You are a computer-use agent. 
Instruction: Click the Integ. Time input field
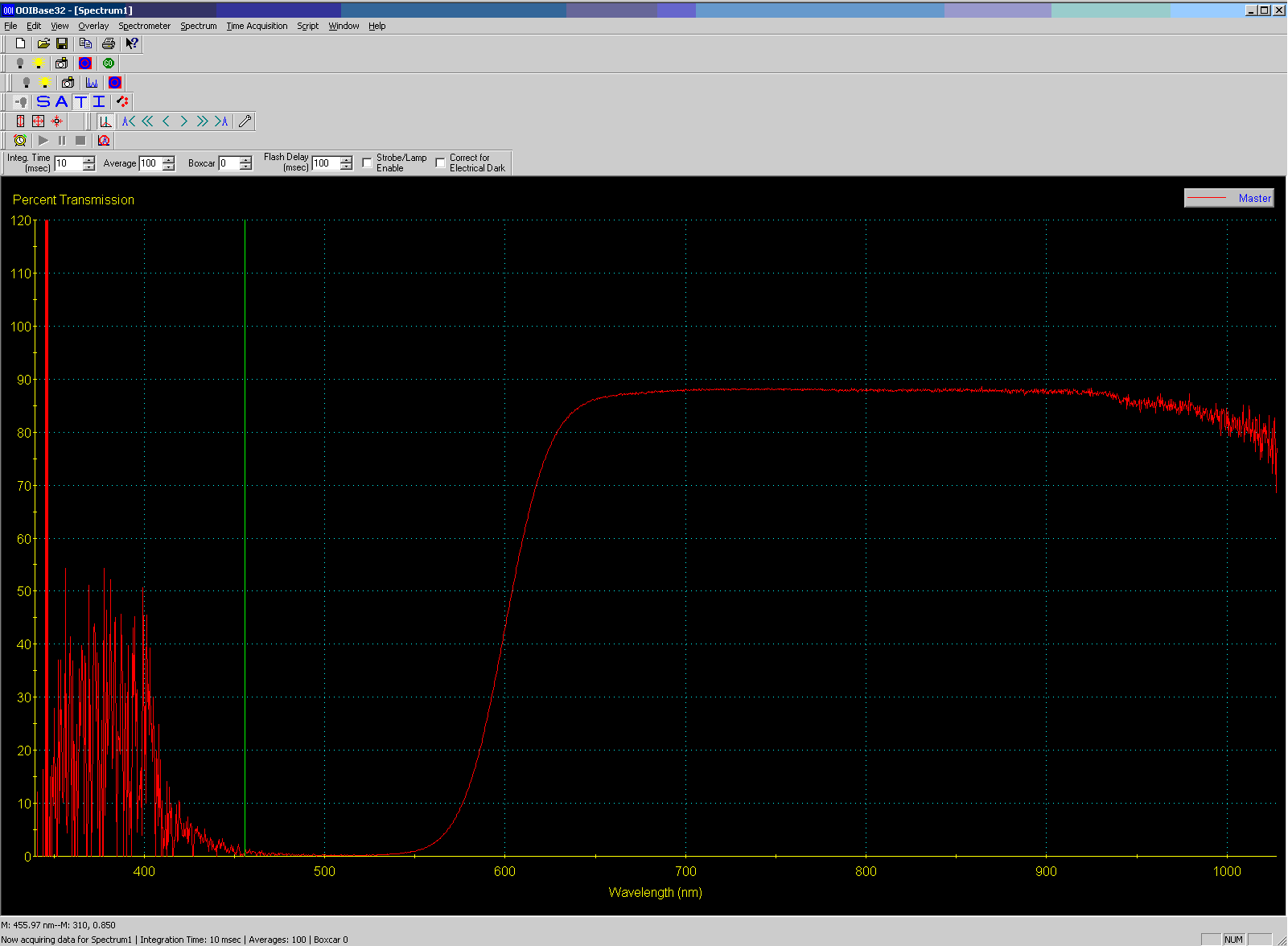[x=68, y=163]
